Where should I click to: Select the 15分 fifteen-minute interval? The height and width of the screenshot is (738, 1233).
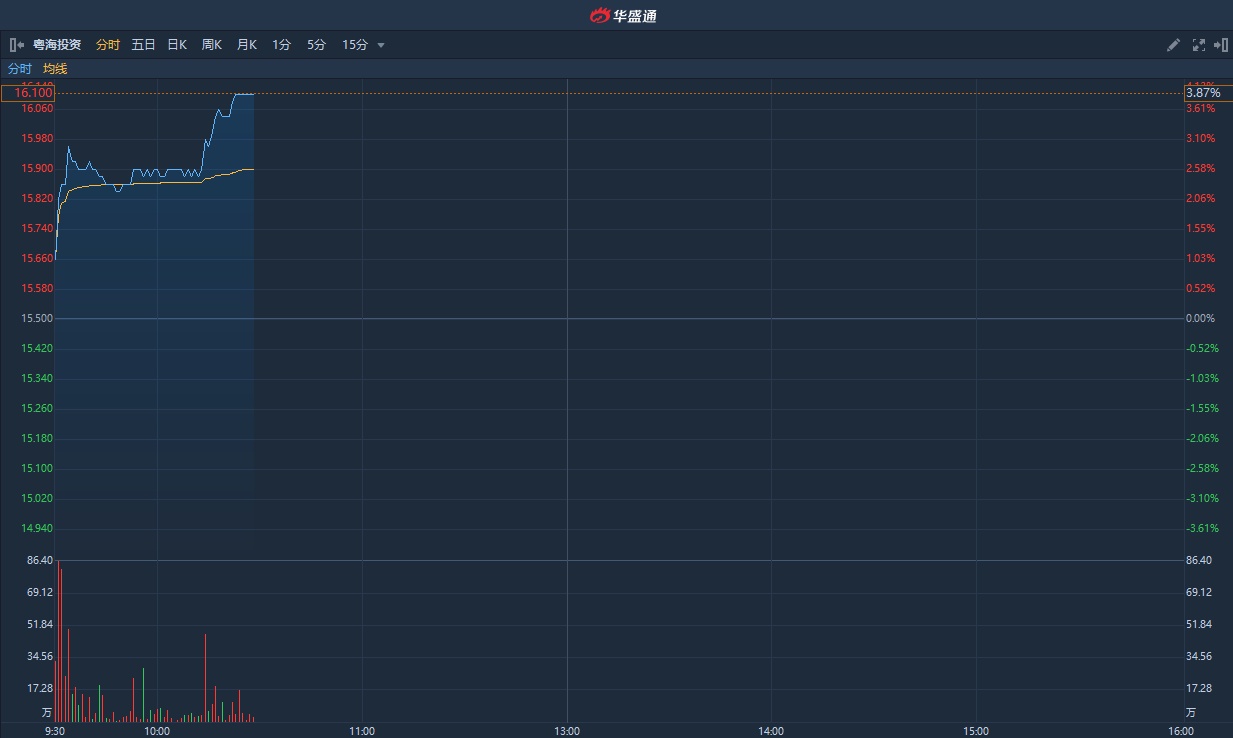355,45
